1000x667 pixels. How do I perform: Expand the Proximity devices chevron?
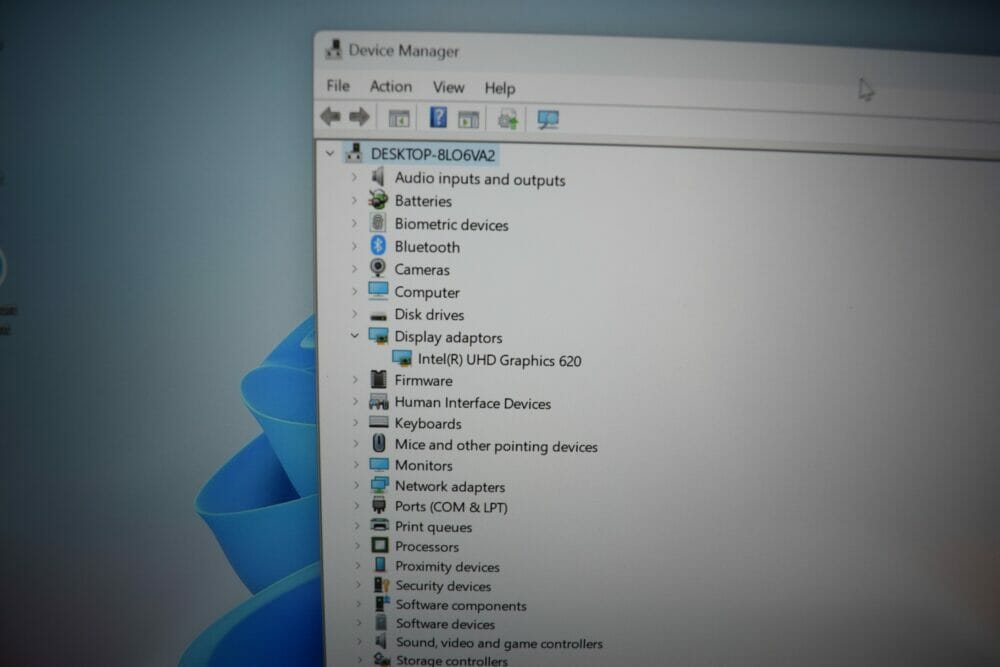(358, 565)
